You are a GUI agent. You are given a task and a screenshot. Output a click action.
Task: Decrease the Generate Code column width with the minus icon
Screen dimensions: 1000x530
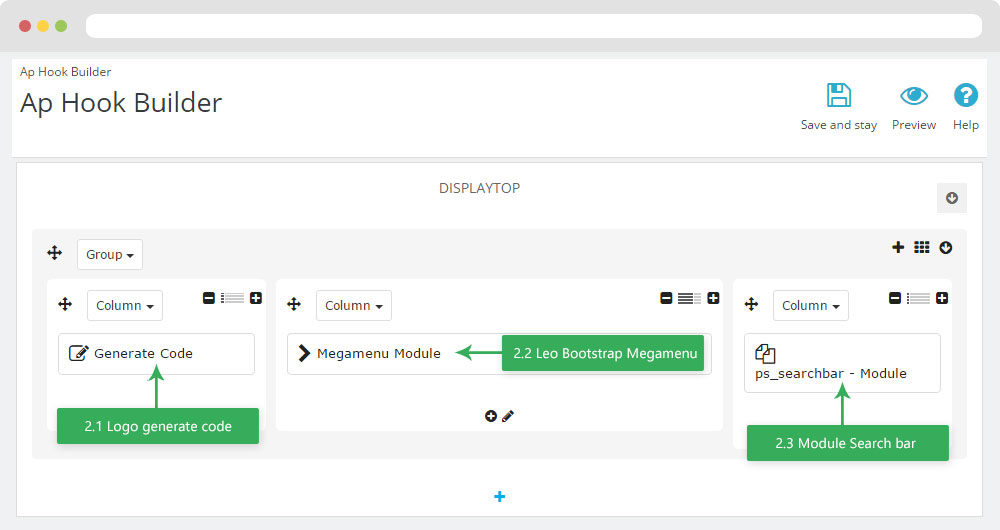pos(209,298)
